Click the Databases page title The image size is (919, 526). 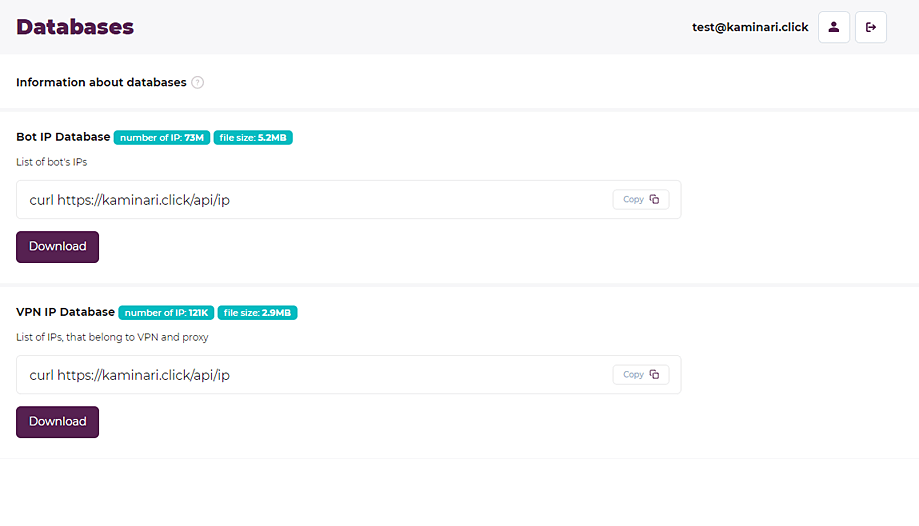coord(75,27)
